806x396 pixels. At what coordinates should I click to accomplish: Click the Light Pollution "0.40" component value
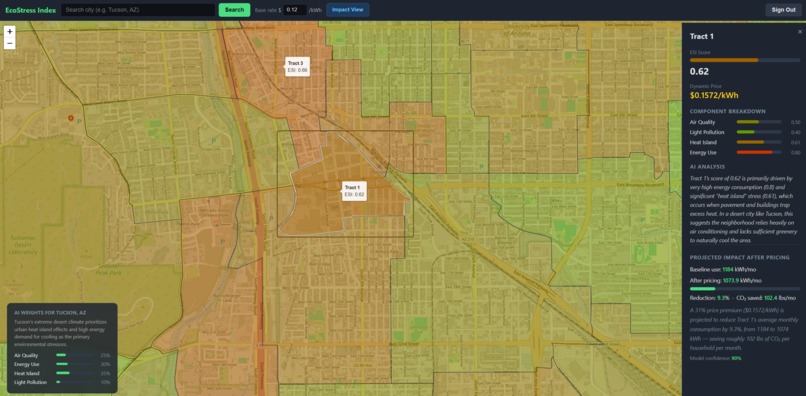pyautogui.click(x=795, y=133)
